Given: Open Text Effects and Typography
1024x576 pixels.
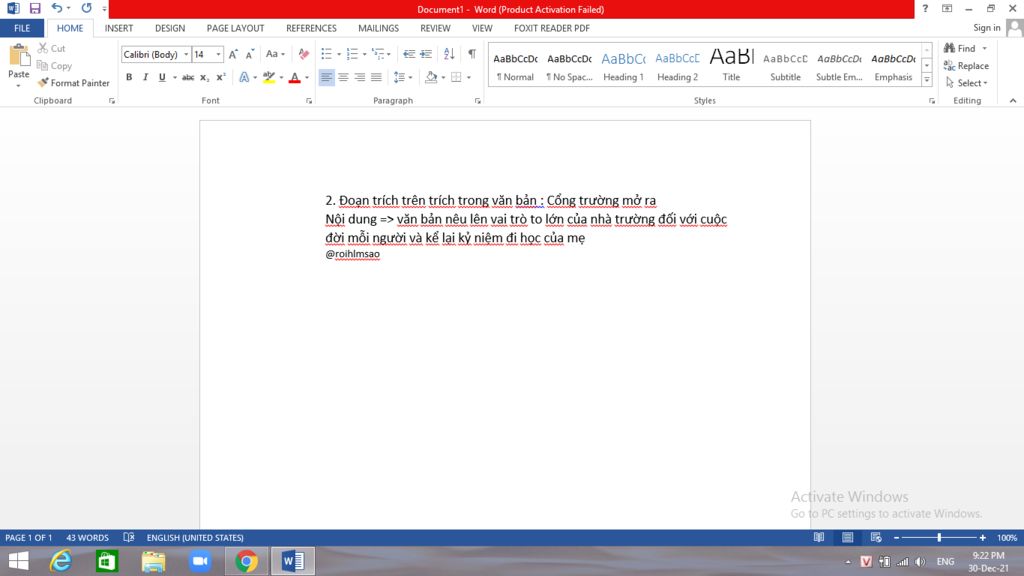Looking at the screenshot, I should point(244,77).
